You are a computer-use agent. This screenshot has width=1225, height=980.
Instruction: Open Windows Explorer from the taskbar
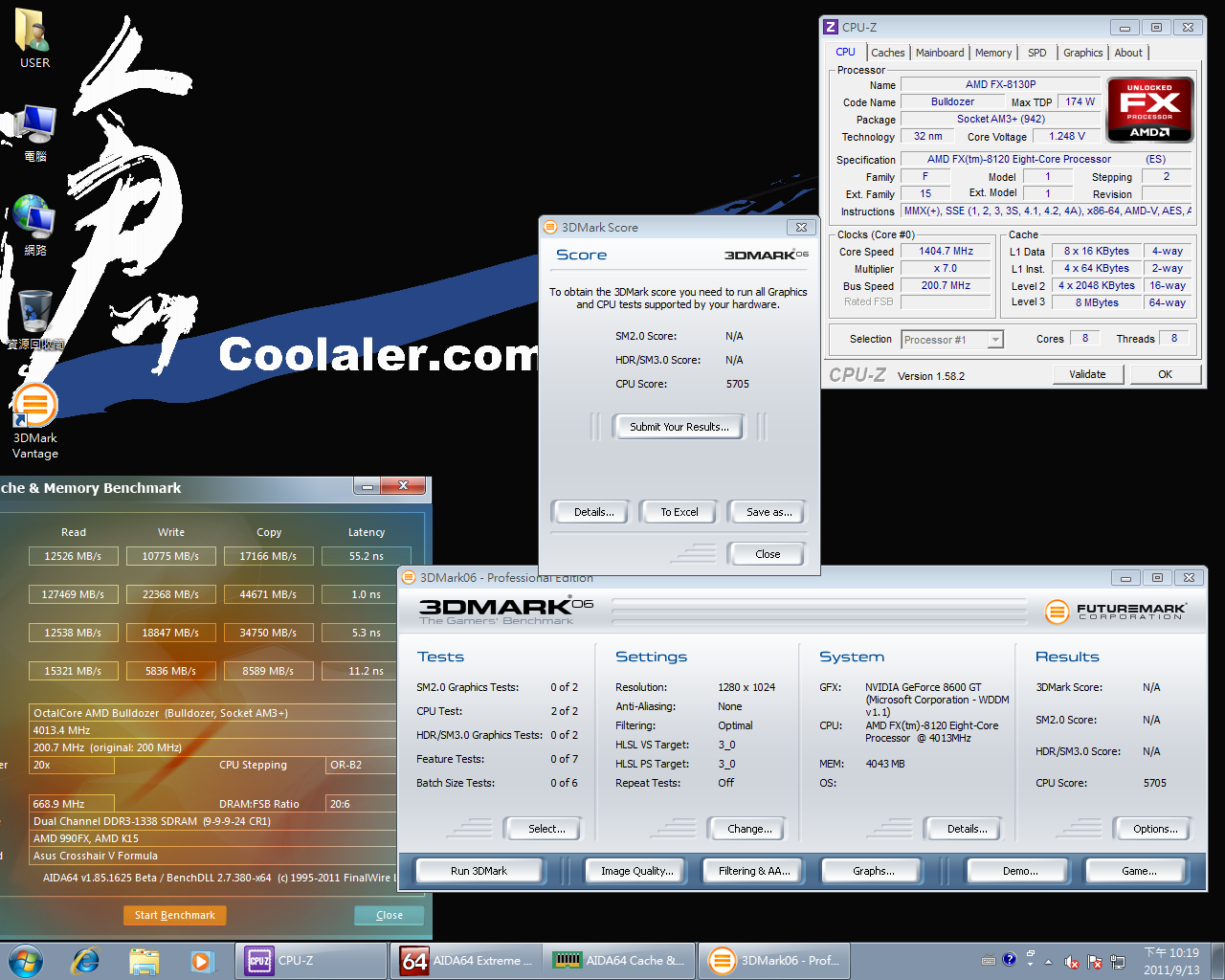[144, 960]
